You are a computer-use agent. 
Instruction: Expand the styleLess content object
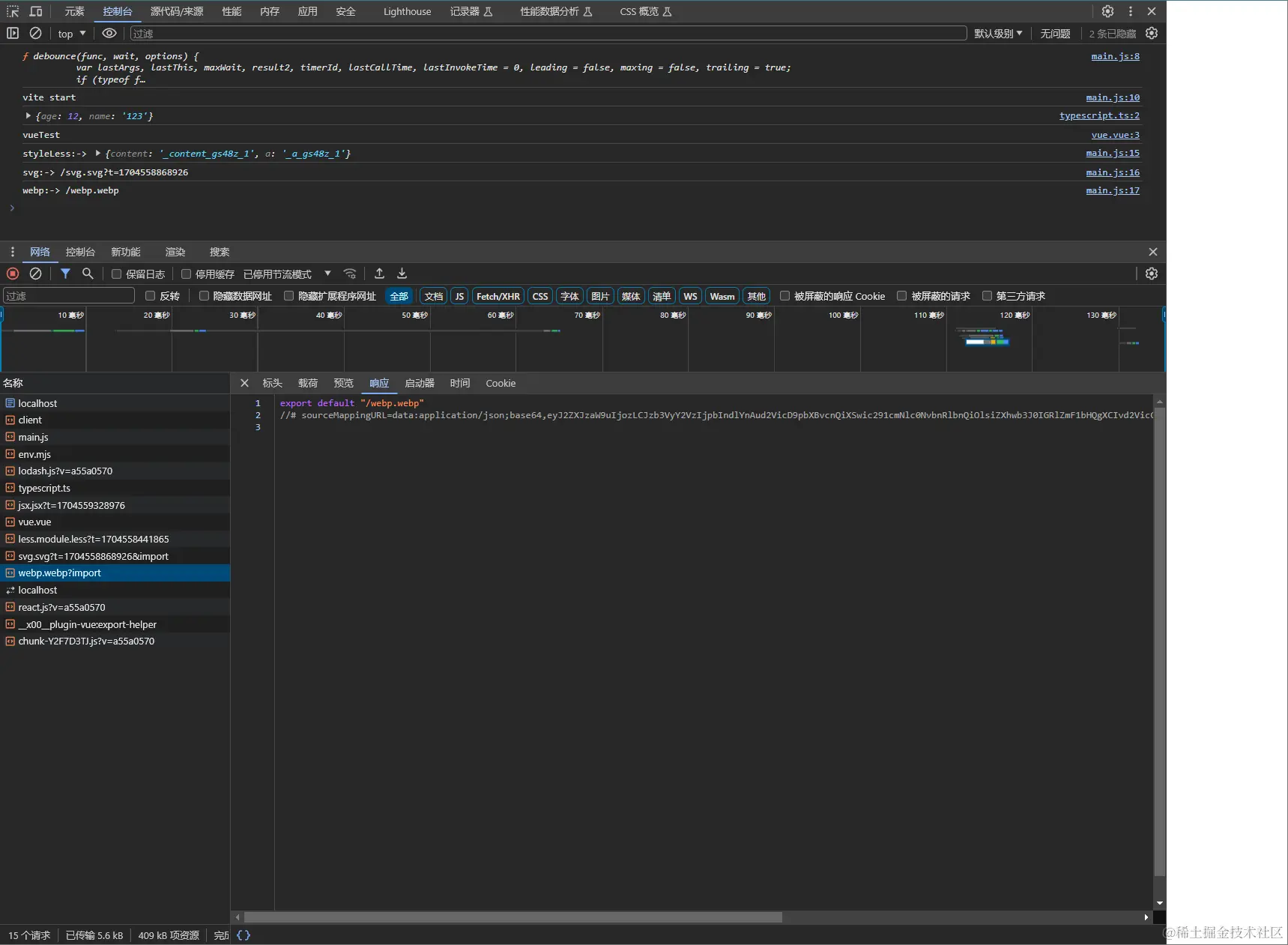point(97,154)
